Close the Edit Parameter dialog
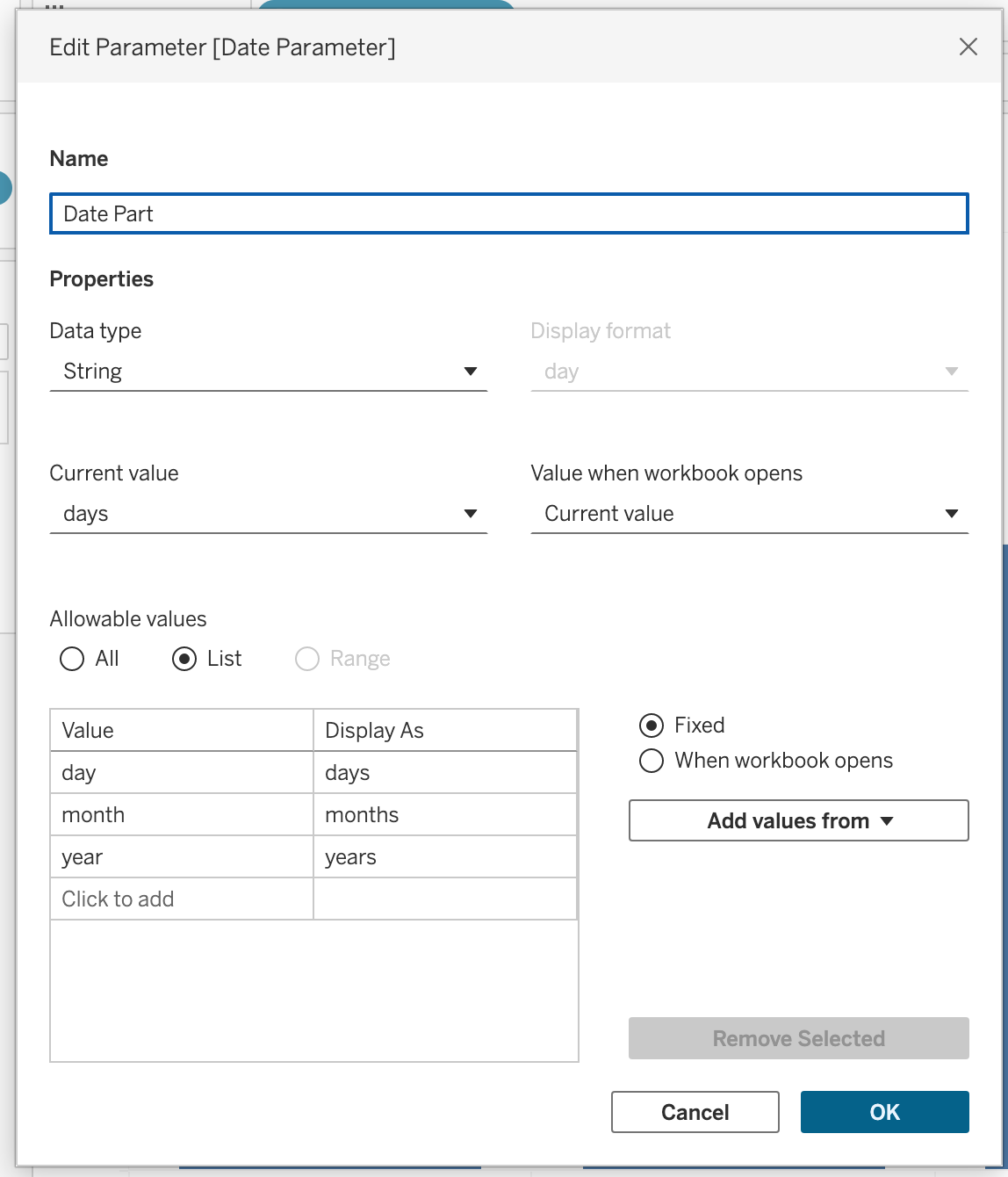The image size is (1008, 1177). tap(968, 47)
